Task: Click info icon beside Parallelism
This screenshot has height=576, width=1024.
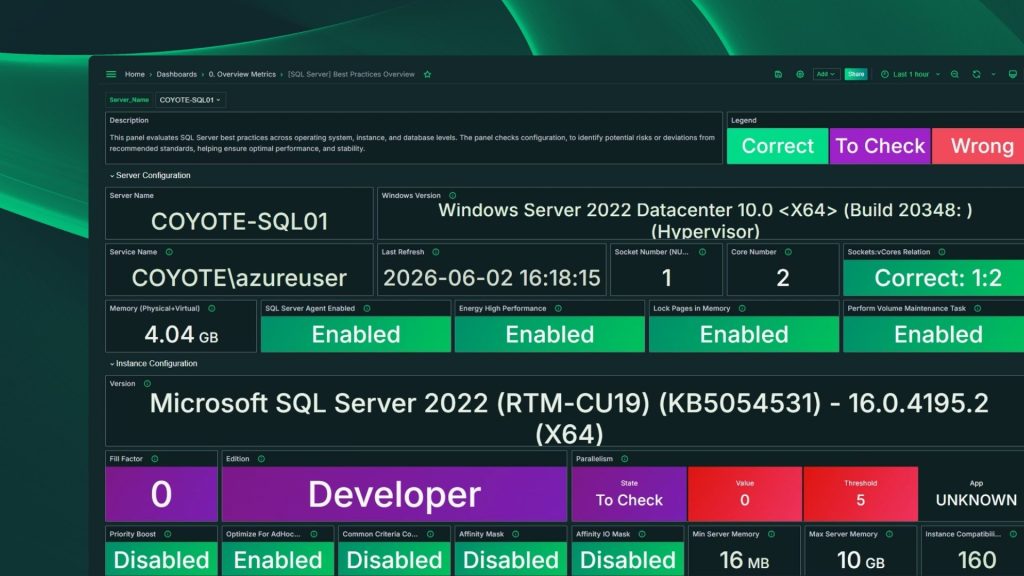Action: (625, 459)
